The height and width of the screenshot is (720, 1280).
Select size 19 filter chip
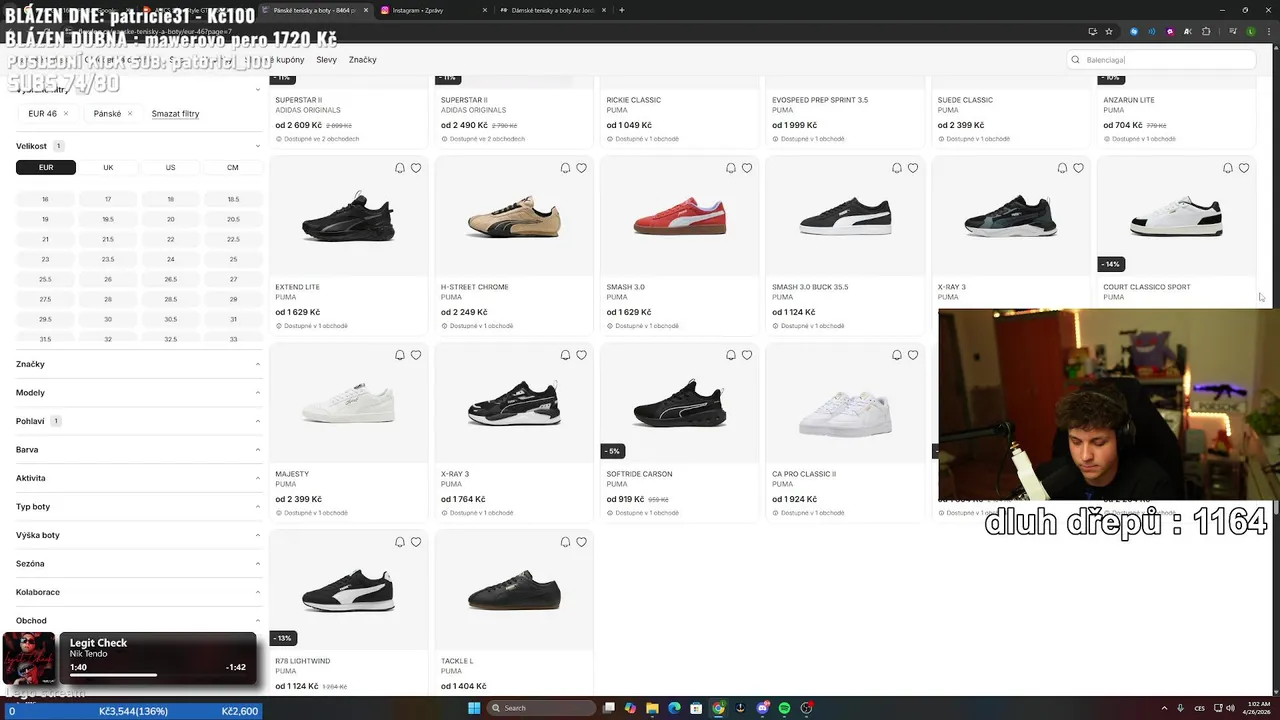click(45, 219)
